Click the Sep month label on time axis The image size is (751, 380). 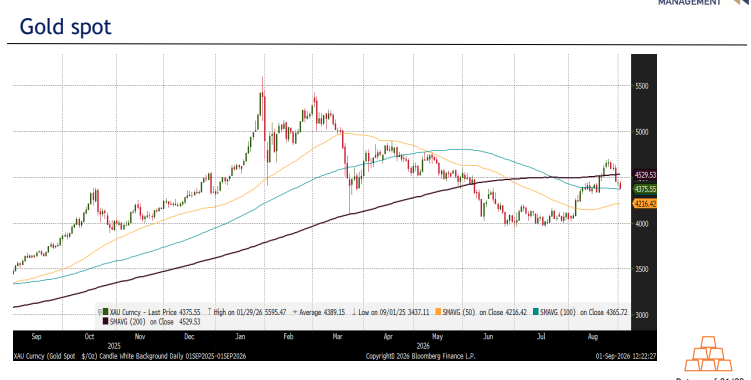point(36,336)
